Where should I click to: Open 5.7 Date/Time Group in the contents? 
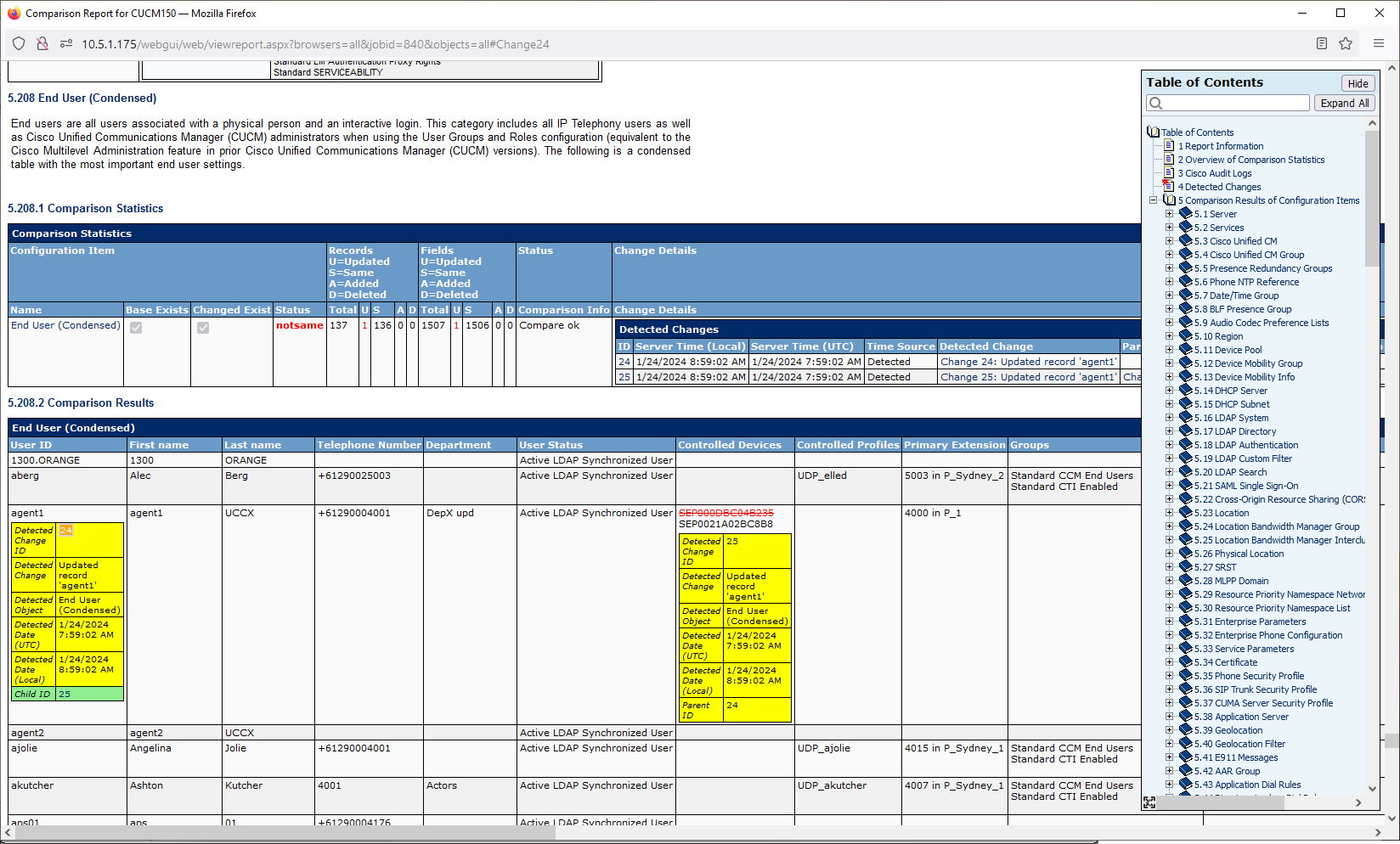click(x=1236, y=295)
